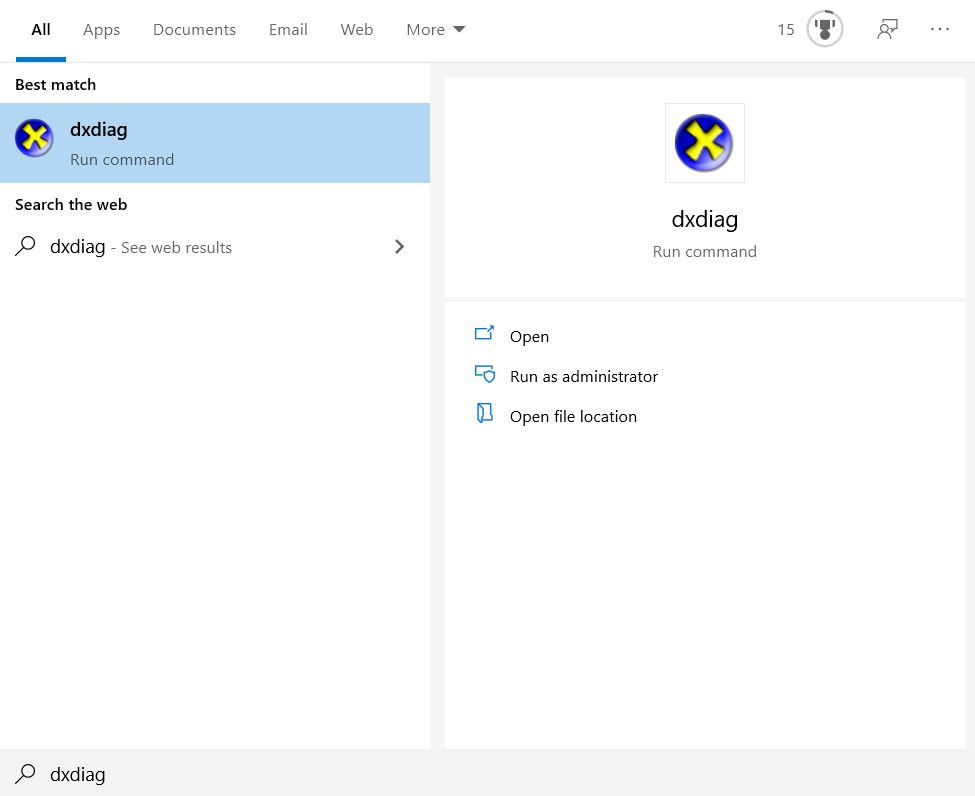This screenshot has height=796, width=975.
Task: Select the Email search tab
Action: coord(288,30)
